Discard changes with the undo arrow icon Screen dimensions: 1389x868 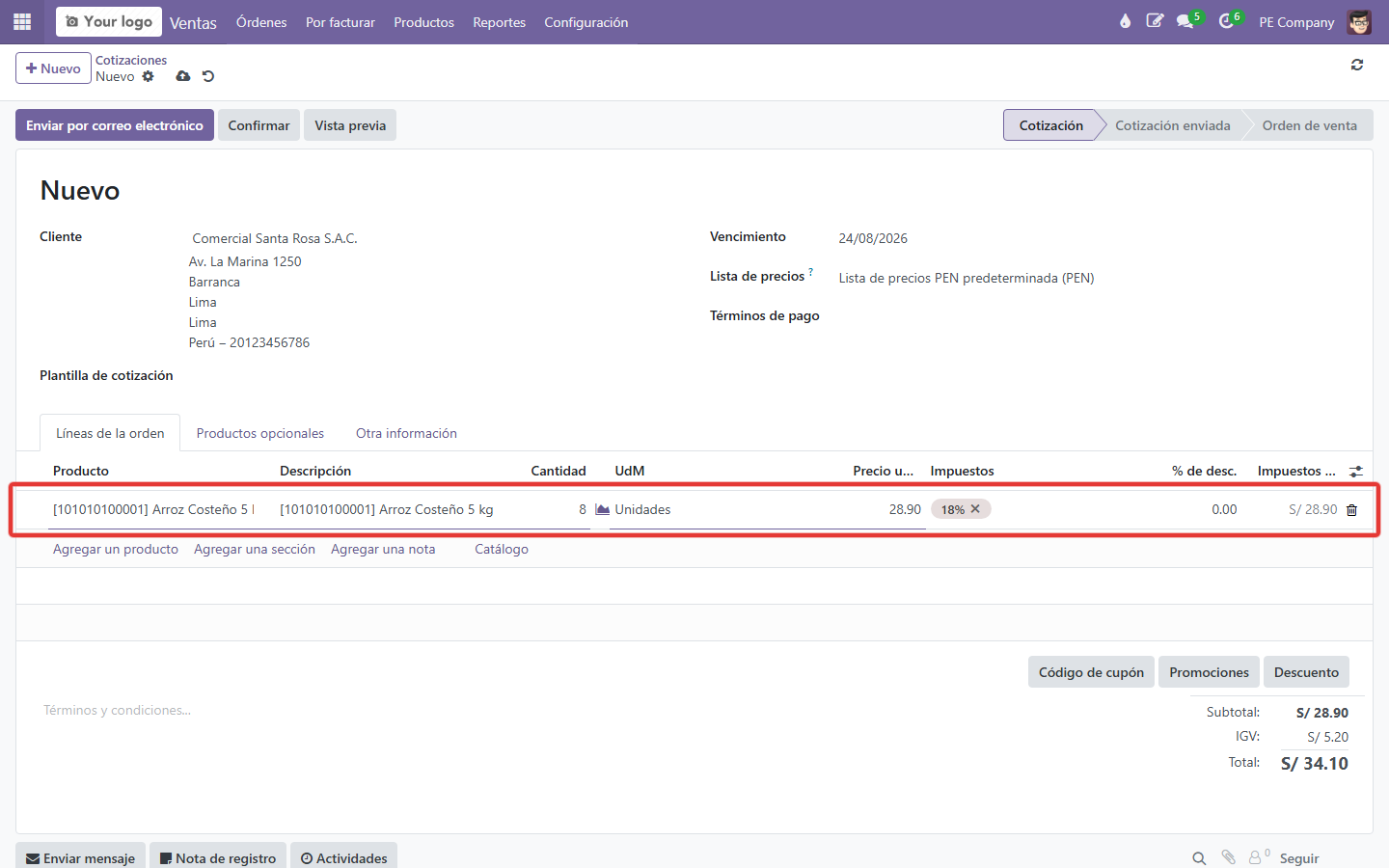208,76
